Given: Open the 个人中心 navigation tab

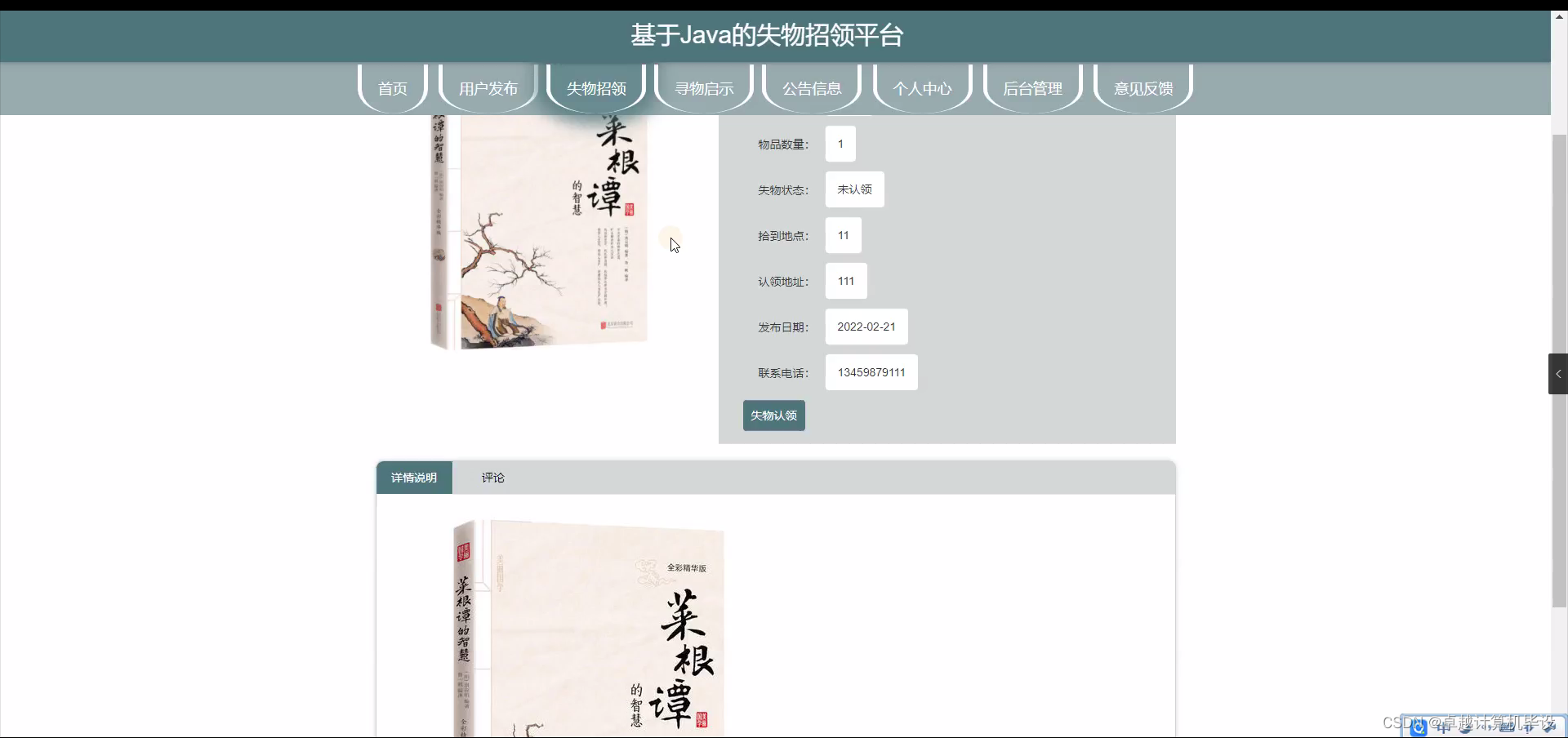Looking at the screenshot, I should tap(922, 88).
